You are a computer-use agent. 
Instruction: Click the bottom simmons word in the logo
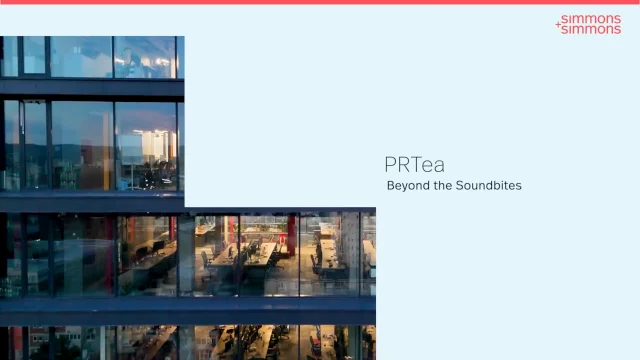[x=591, y=29]
